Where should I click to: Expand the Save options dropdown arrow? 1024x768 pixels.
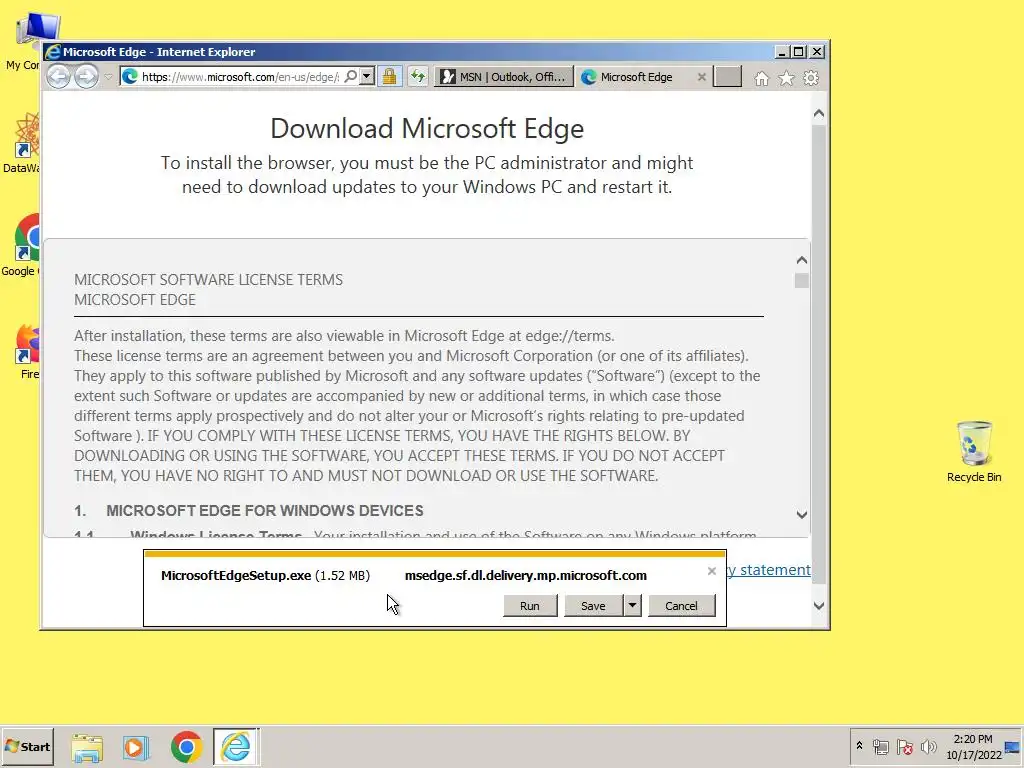(x=632, y=606)
